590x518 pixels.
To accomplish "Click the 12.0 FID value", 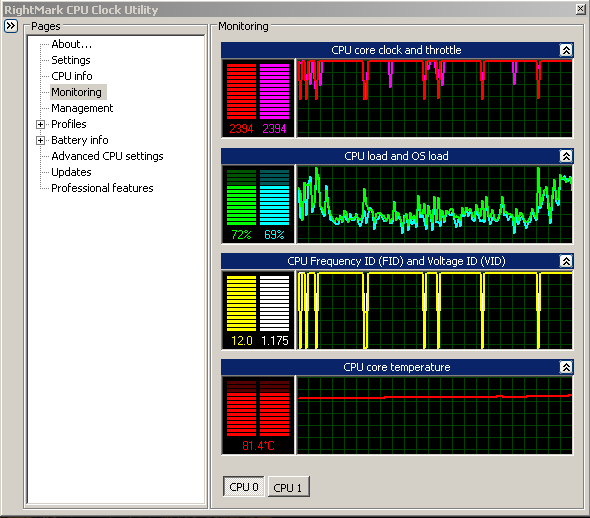I will (x=242, y=341).
